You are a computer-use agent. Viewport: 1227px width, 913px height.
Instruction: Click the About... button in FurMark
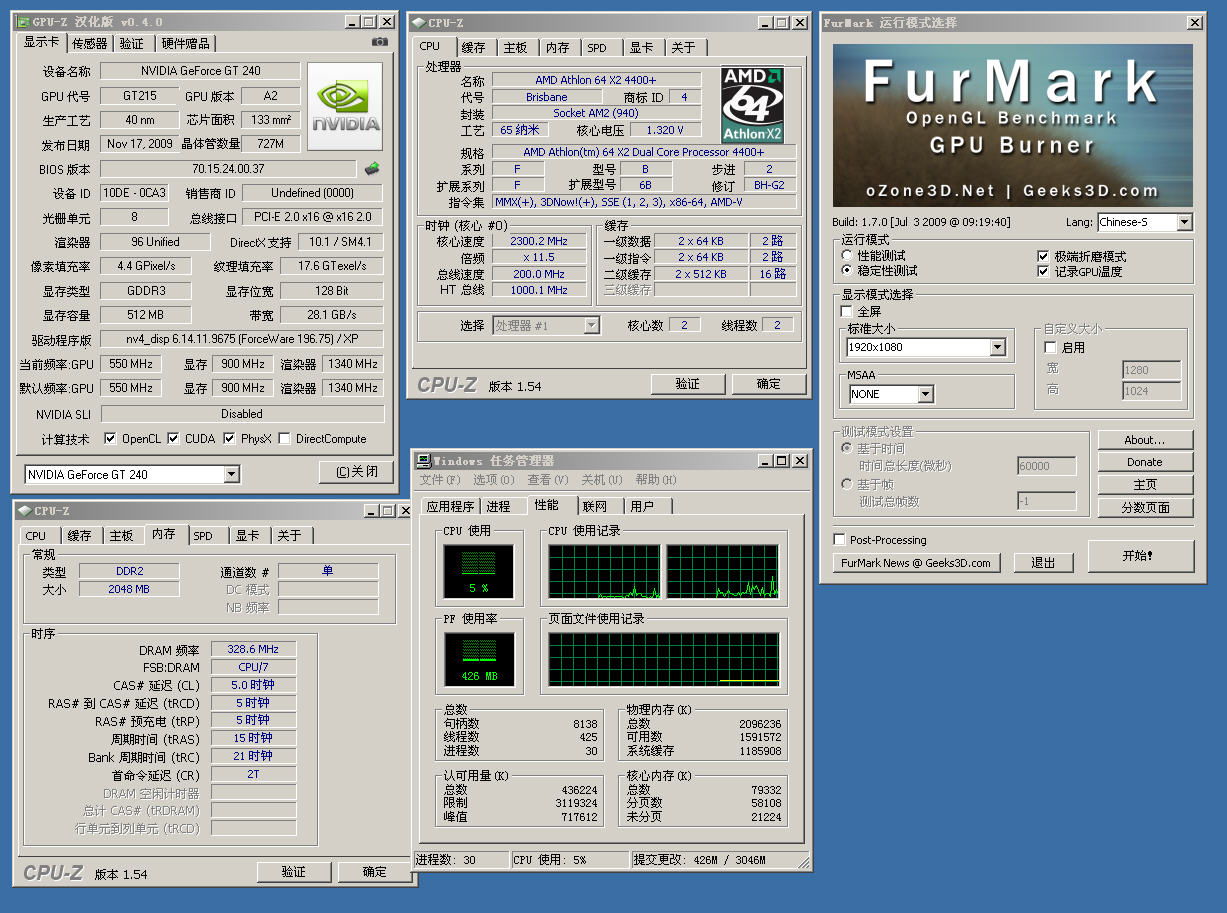pyautogui.click(x=1145, y=440)
